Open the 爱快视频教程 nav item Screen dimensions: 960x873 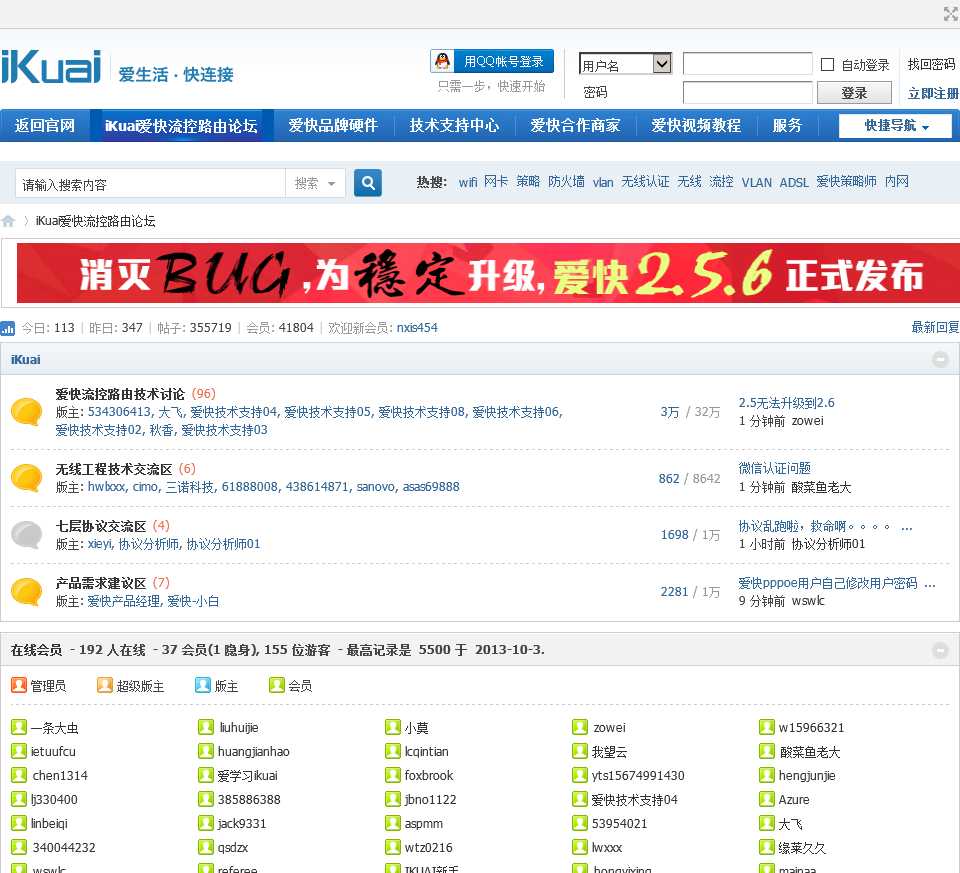(696, 126)
